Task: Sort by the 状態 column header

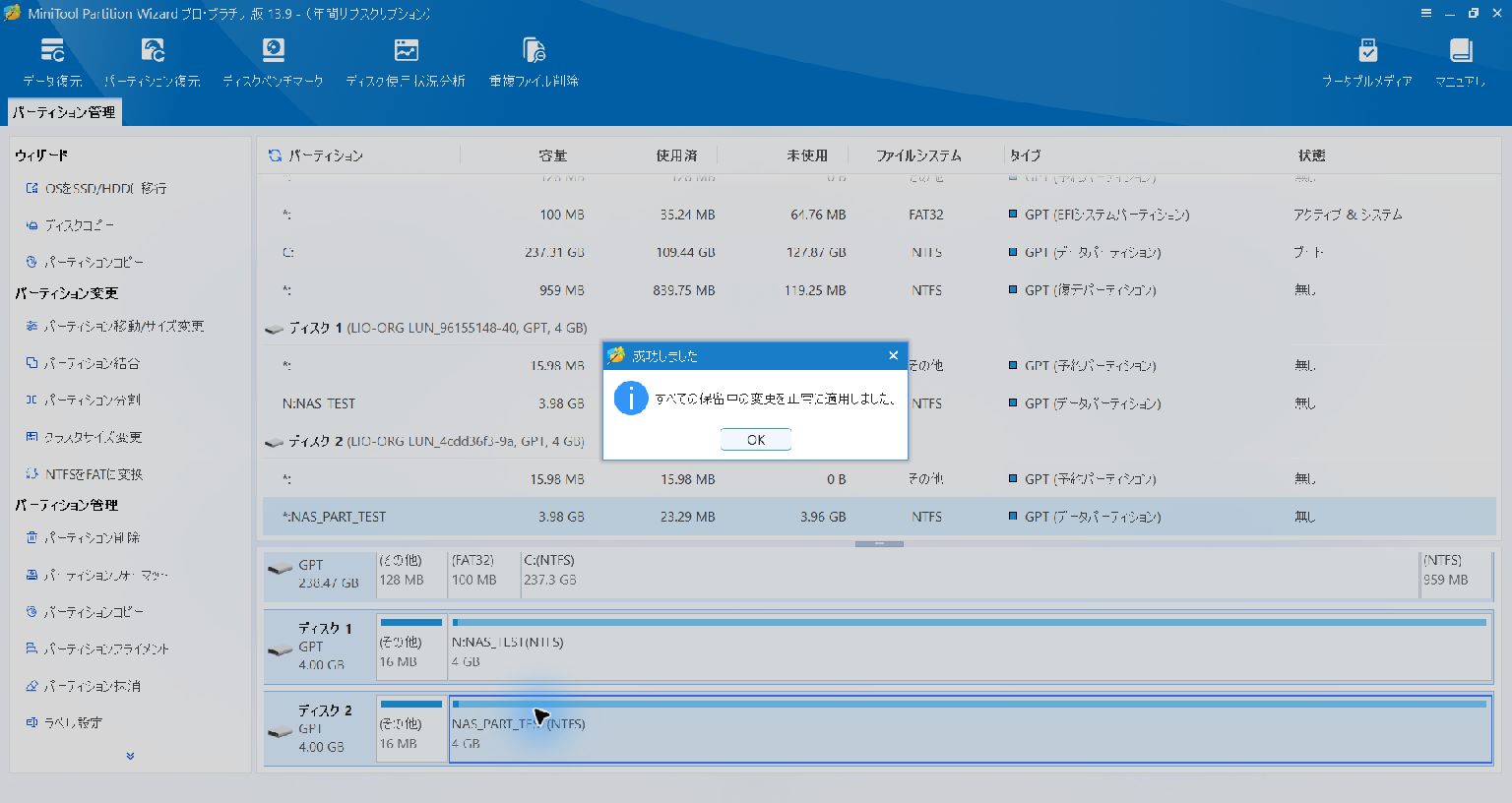Action: (x=1311, y=155)
